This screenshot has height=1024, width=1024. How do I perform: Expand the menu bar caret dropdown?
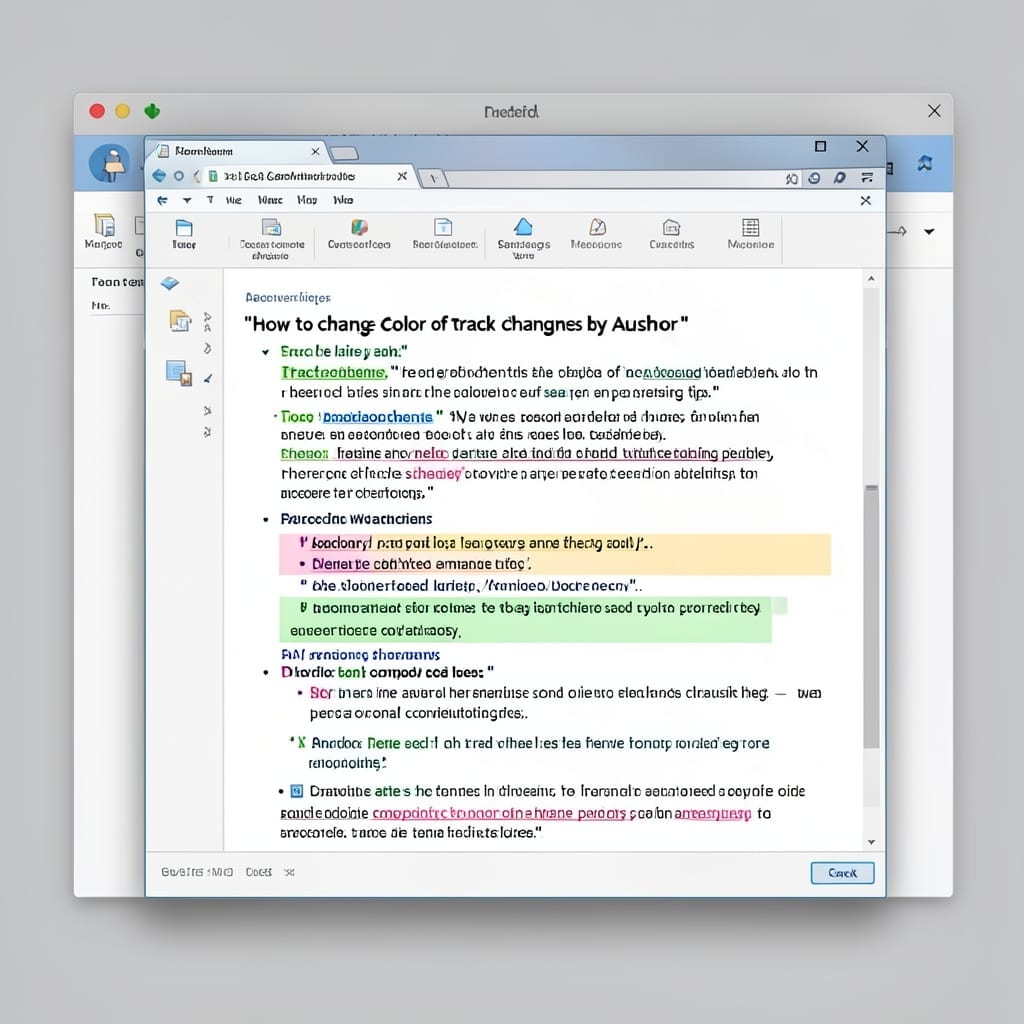tap(187, 200)
